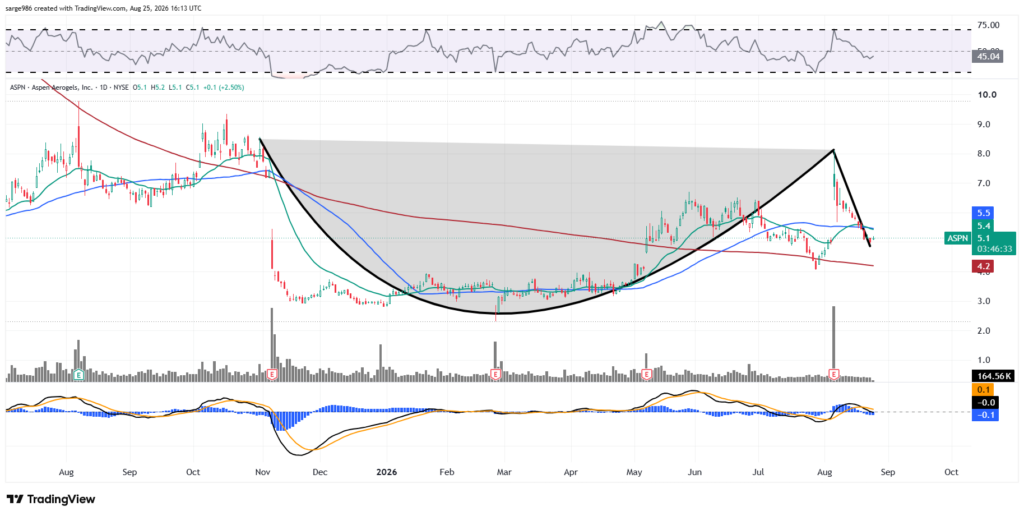Click the ASPN ticker tag on price axis

coord(958,238)
